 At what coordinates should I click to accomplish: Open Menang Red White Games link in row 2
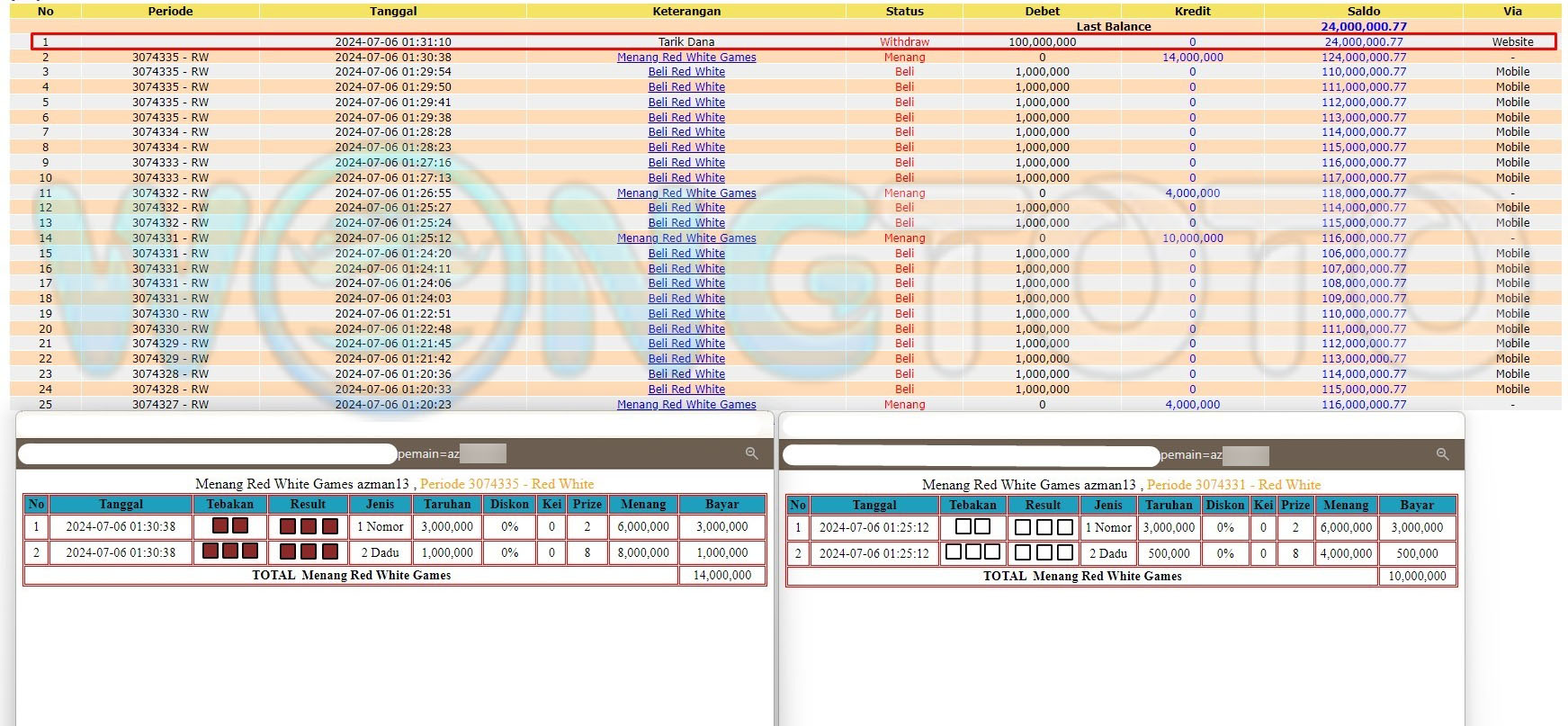[x=686, y=57]
